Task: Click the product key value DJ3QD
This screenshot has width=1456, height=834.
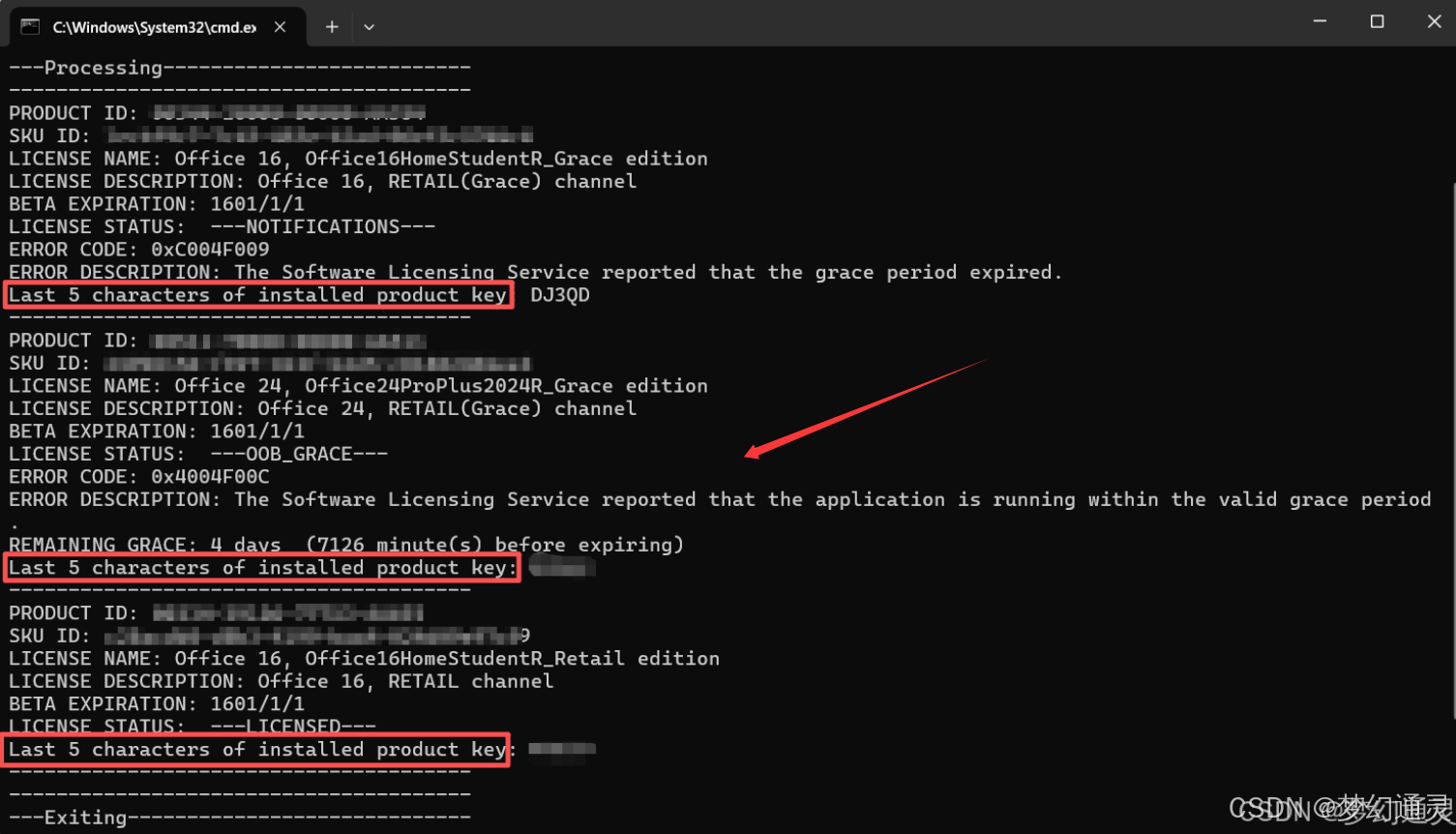Action: tap(560, 295)
